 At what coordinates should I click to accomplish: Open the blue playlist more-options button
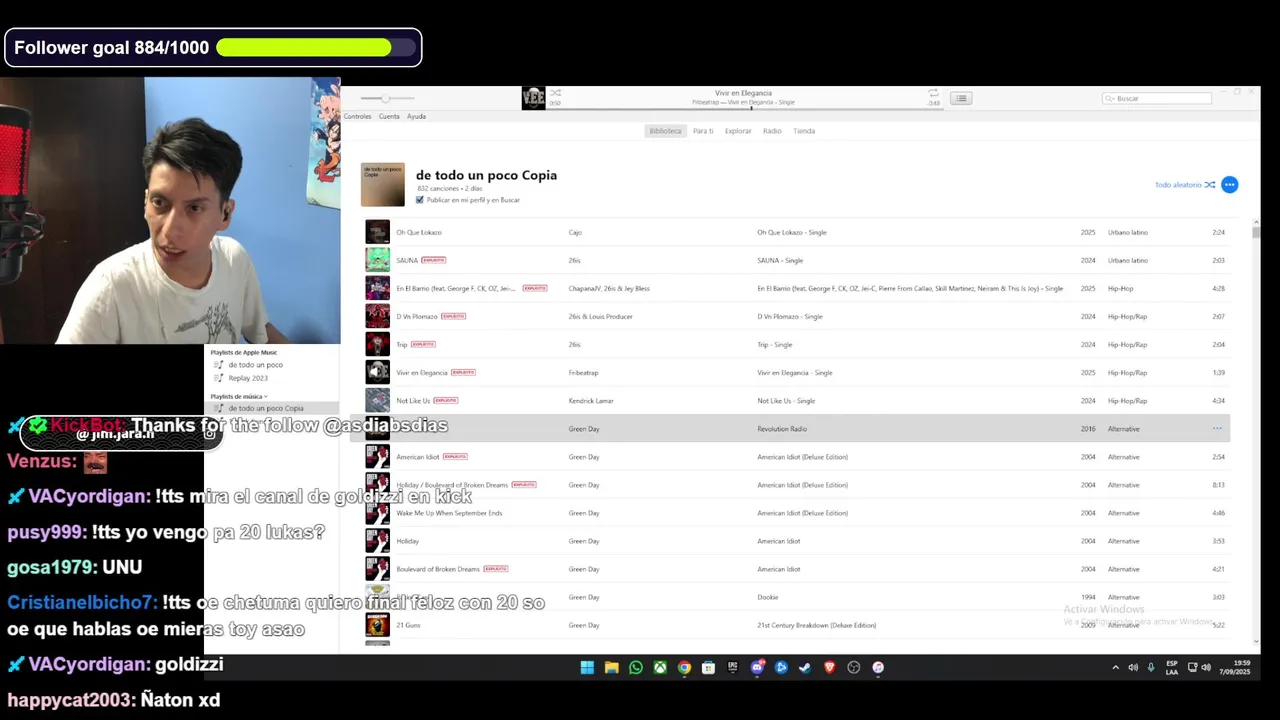1230,185
